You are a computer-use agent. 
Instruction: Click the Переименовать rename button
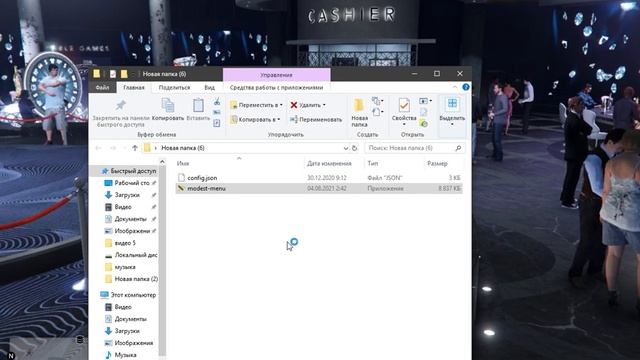(x=316, y=120)
